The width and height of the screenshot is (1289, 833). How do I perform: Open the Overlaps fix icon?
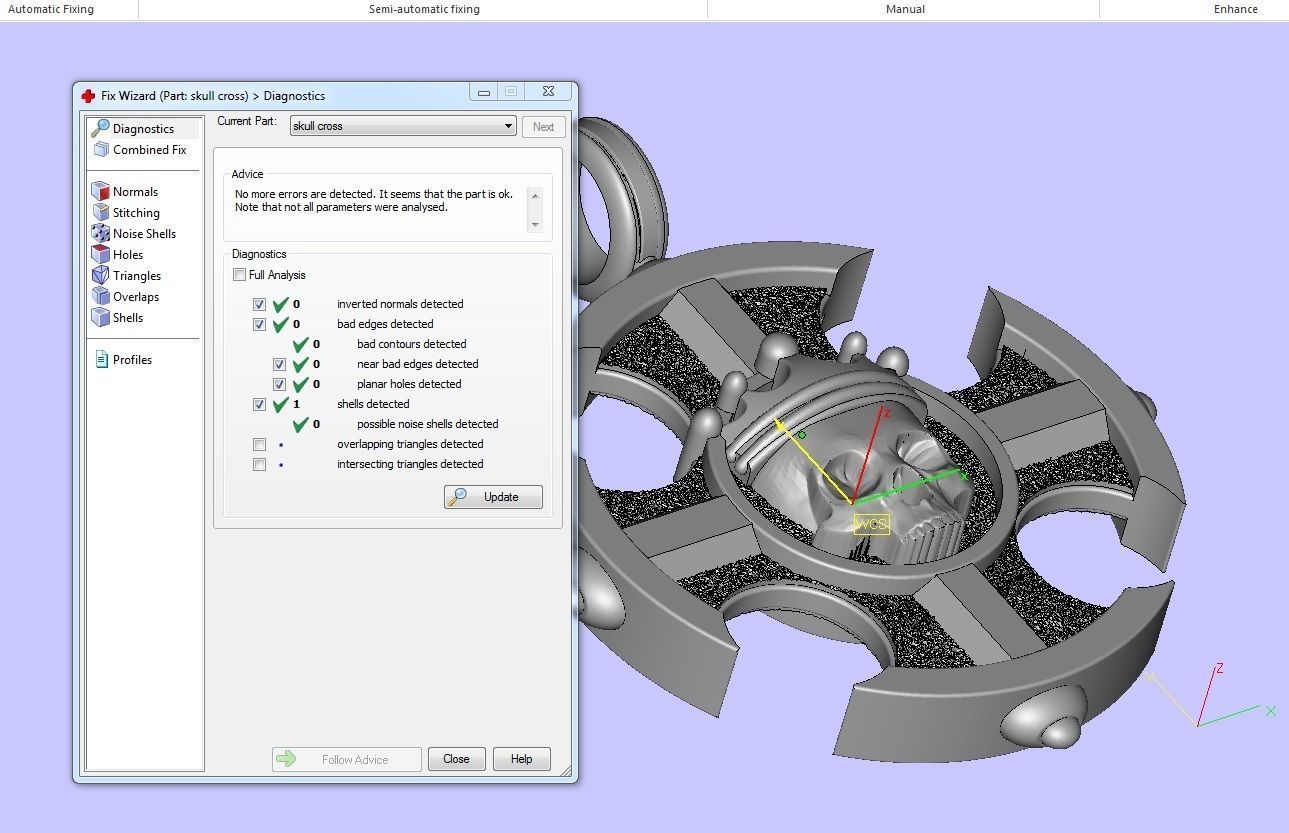pos(100,296)
